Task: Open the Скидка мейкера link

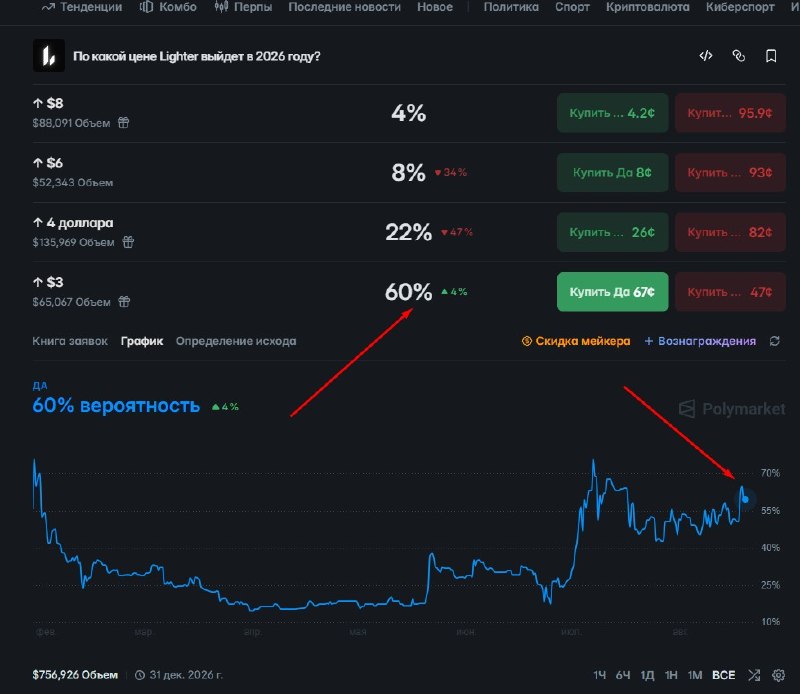Action: [576, 341]
